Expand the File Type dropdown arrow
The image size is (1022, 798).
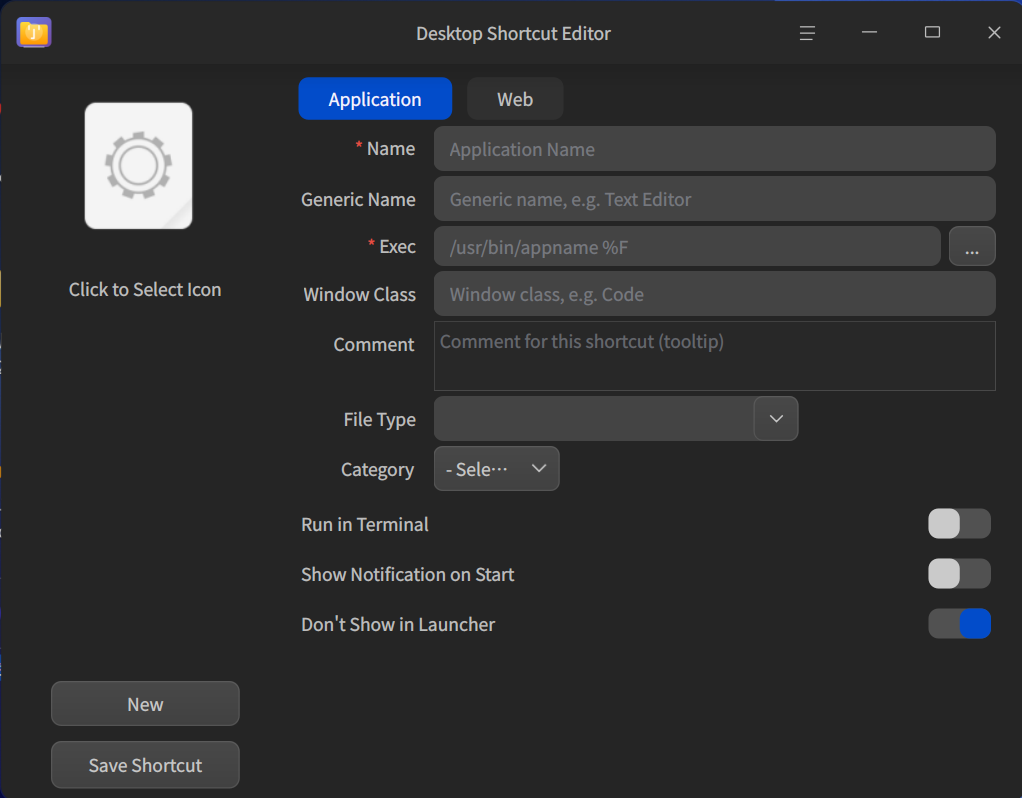(776, 419)
